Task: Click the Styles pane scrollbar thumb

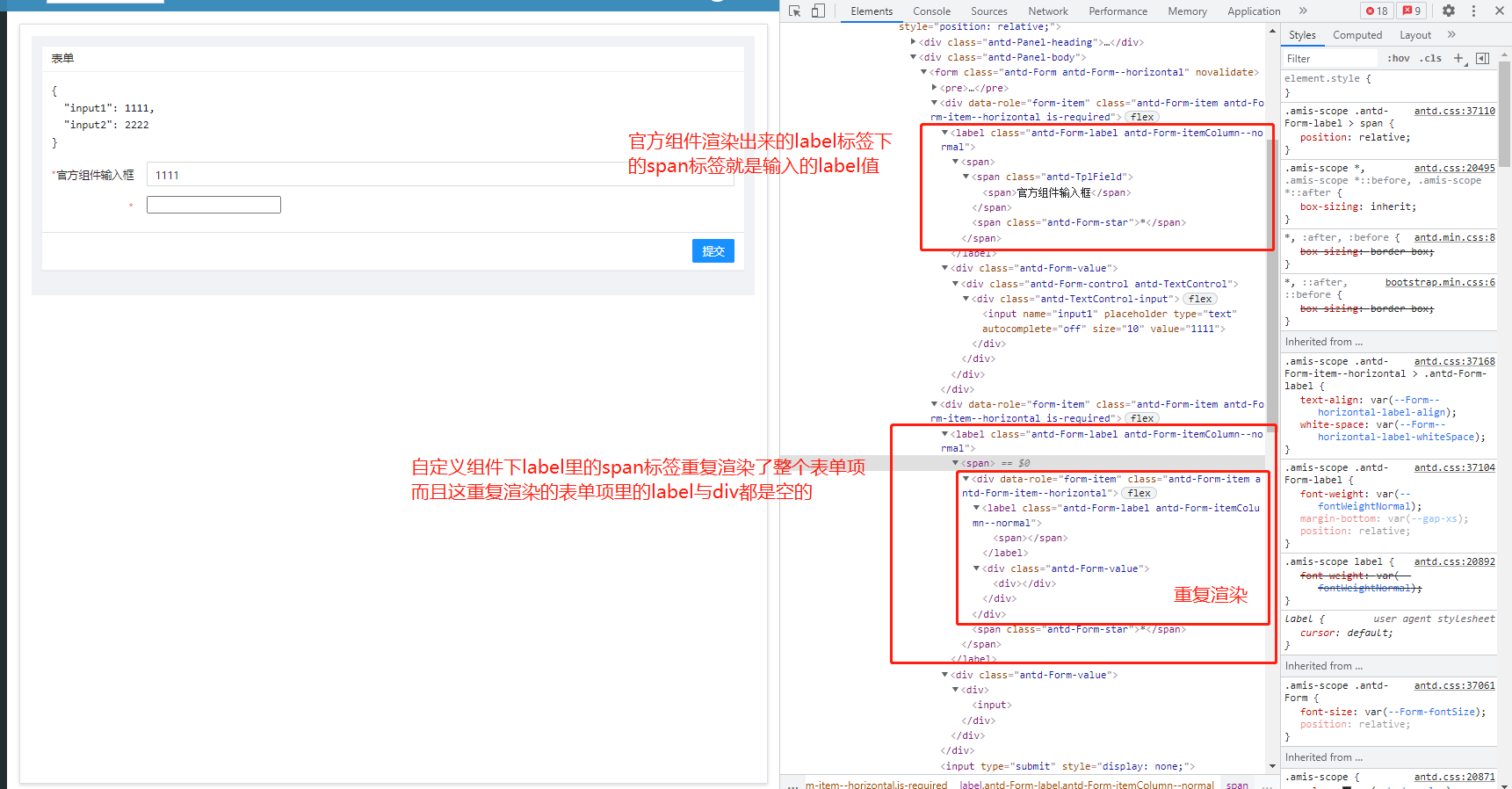Action: click(1505, 114)
